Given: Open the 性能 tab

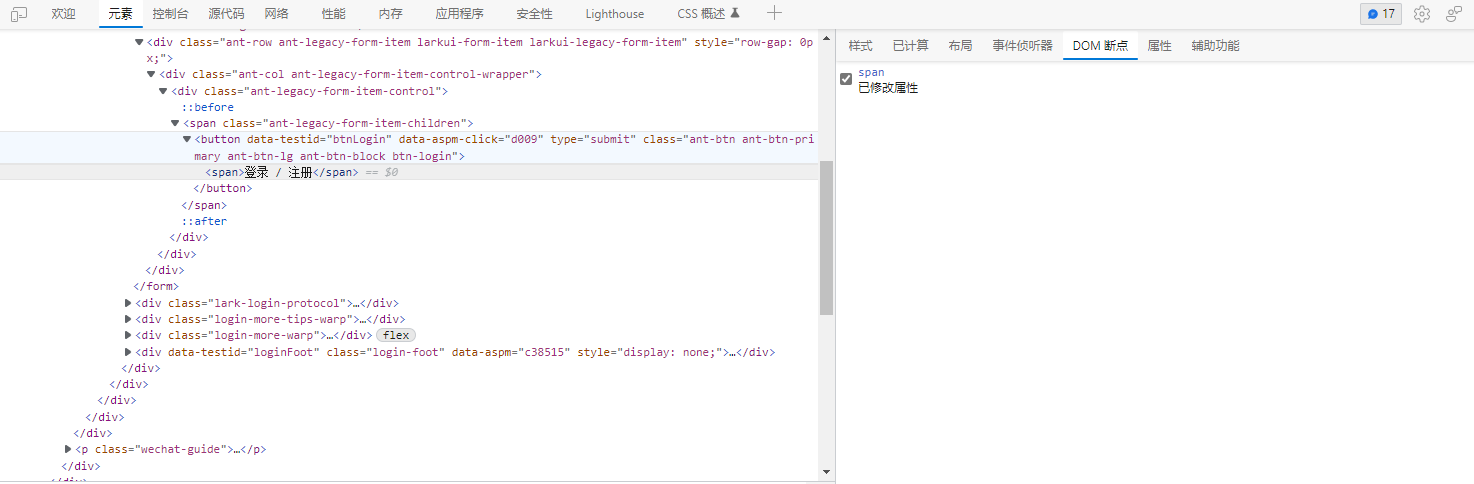Looking at the screenshot, I should coord(334,14).
